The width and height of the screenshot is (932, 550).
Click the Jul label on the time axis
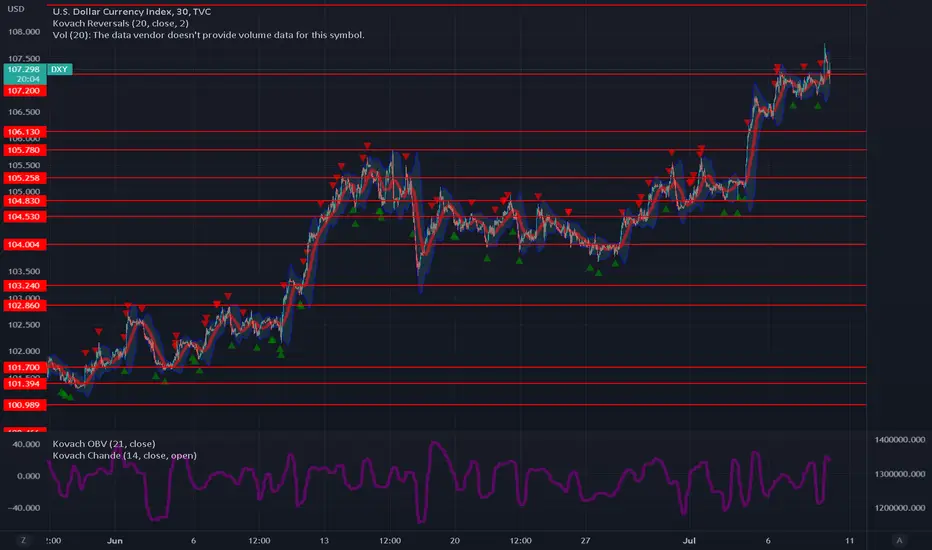tap(689, 540)
